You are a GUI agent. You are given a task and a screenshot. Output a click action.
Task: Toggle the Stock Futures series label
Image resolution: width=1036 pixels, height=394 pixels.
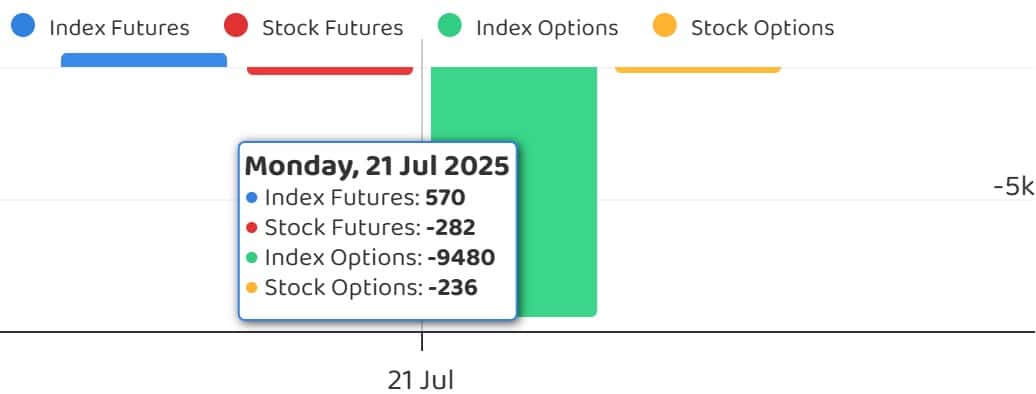click(x=332, y=28)
